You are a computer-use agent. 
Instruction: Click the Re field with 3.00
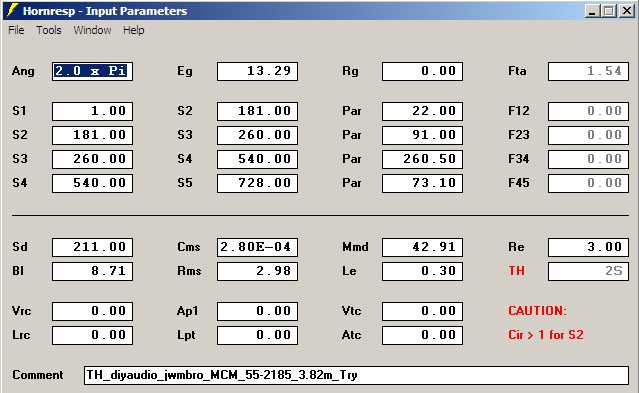point(588,247)
